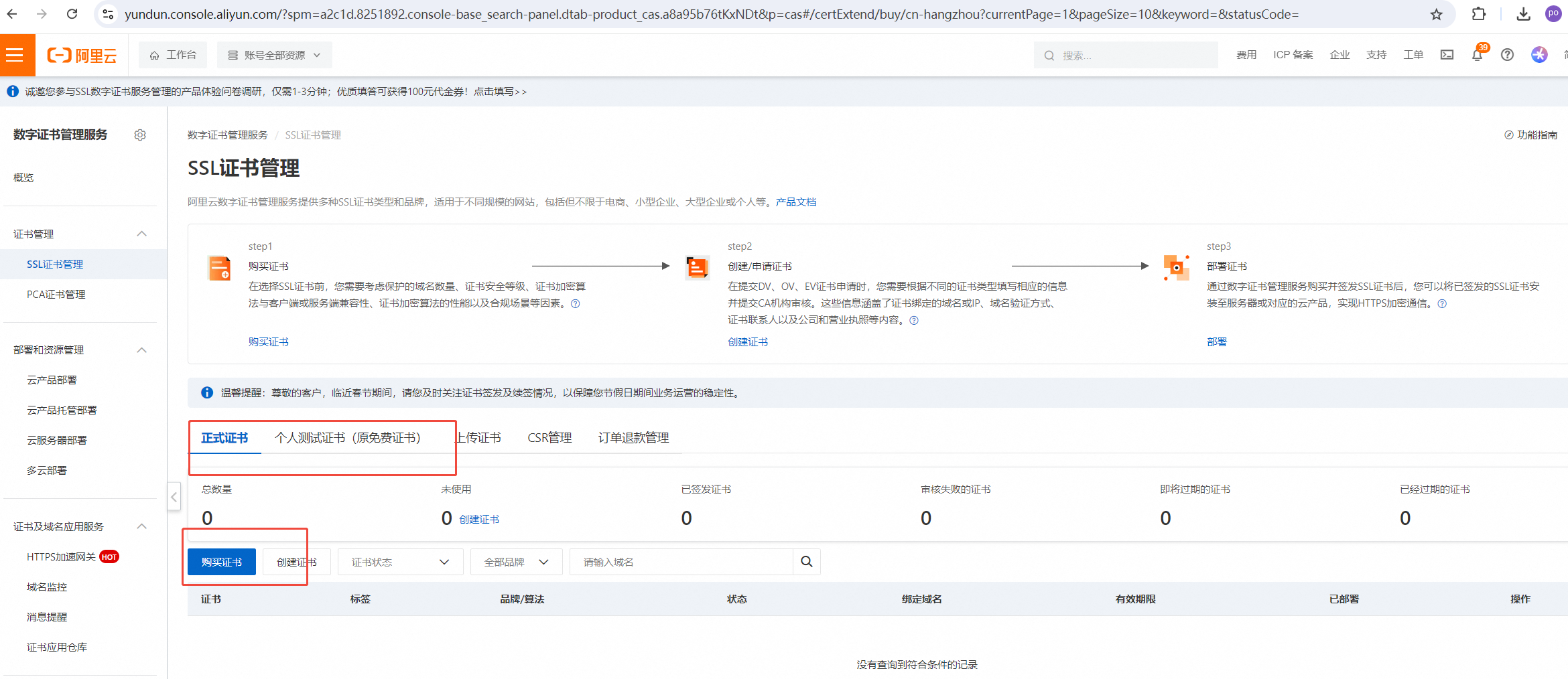This screenshot has width=1568, height=679.
Task: Click the step1 购买证书 document icon
Action: 219,268
